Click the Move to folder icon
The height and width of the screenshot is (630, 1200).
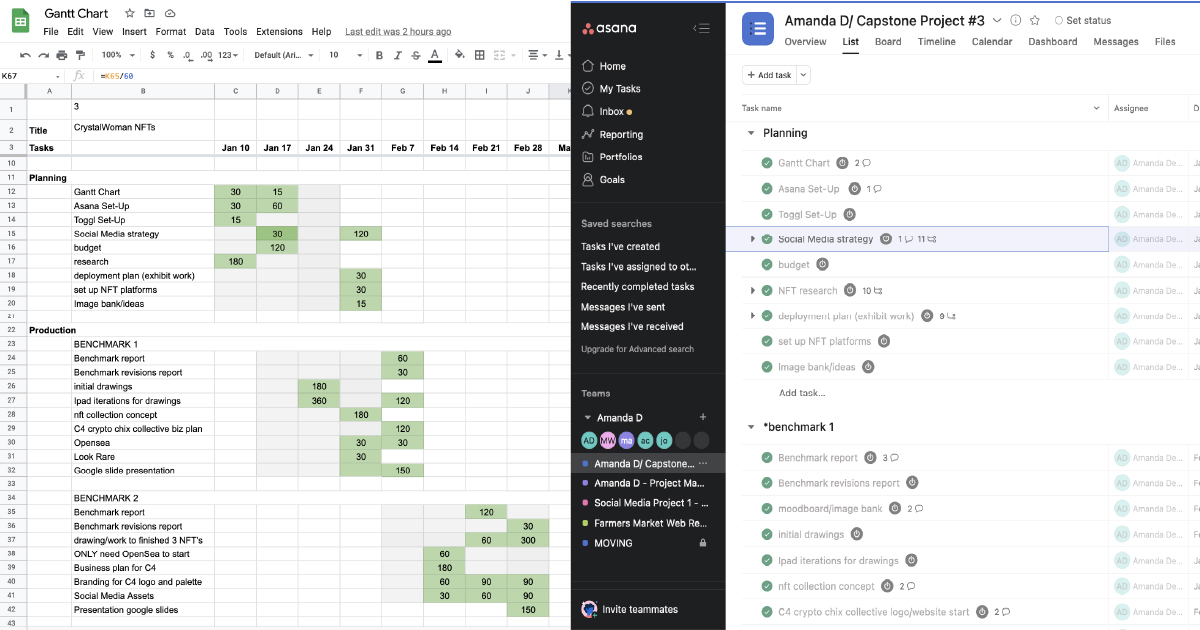tap(149, 14)
